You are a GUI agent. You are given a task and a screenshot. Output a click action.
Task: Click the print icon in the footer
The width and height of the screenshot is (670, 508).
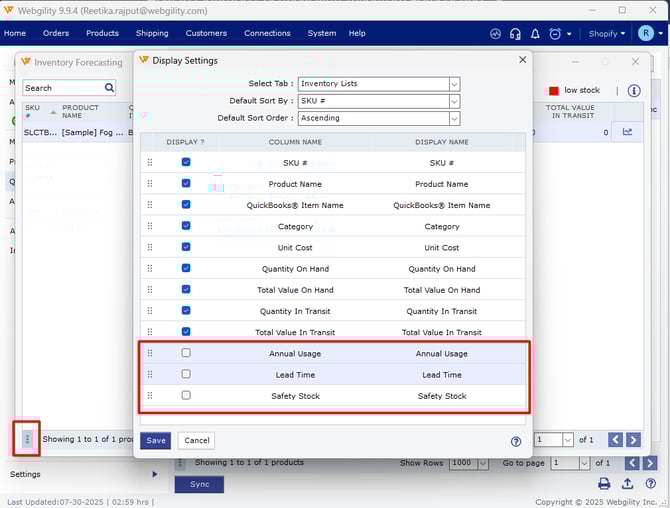604,484
